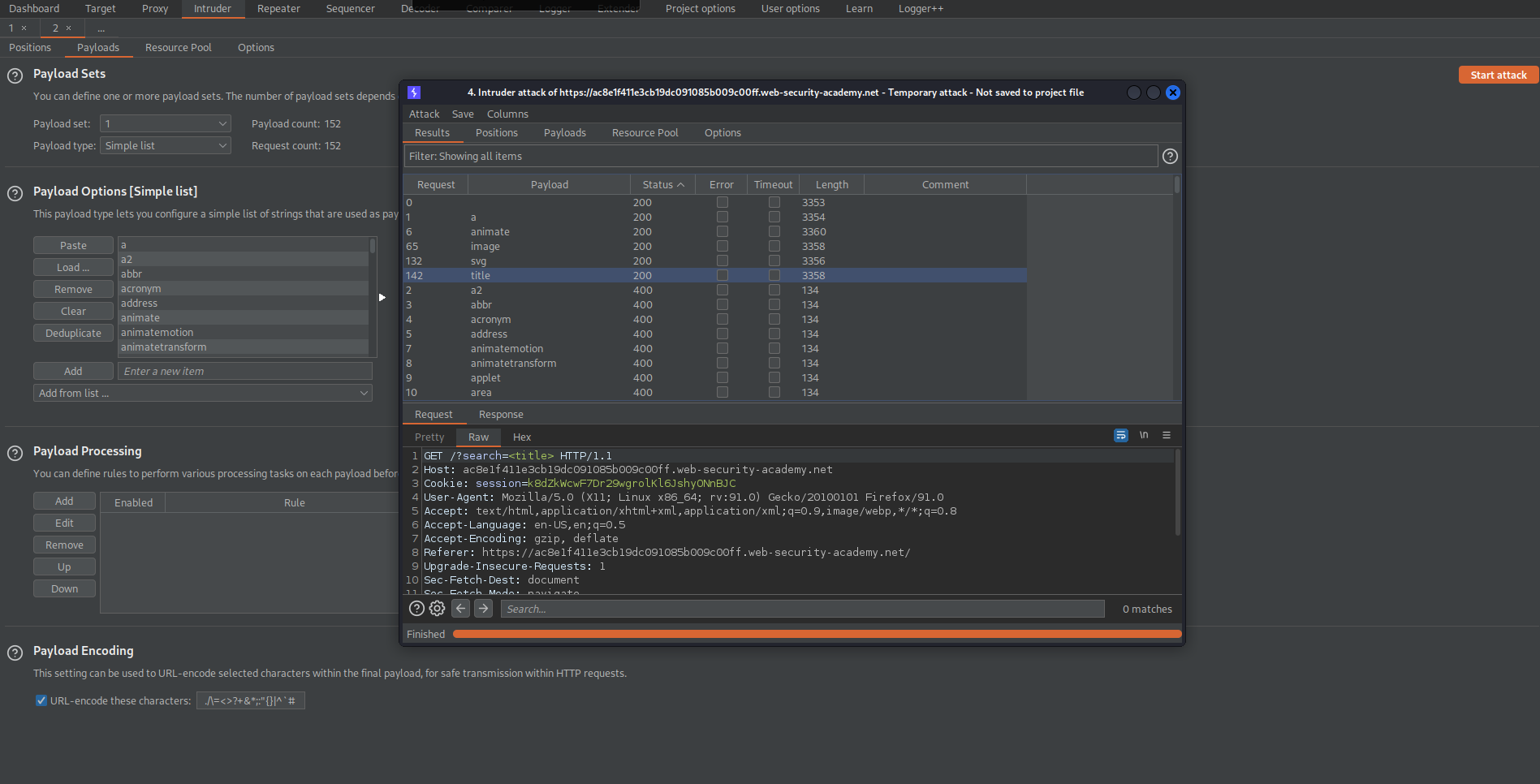Open the Attack menu
The height and width of the screenshot is (784, 1540).
[x=424, y=114]
